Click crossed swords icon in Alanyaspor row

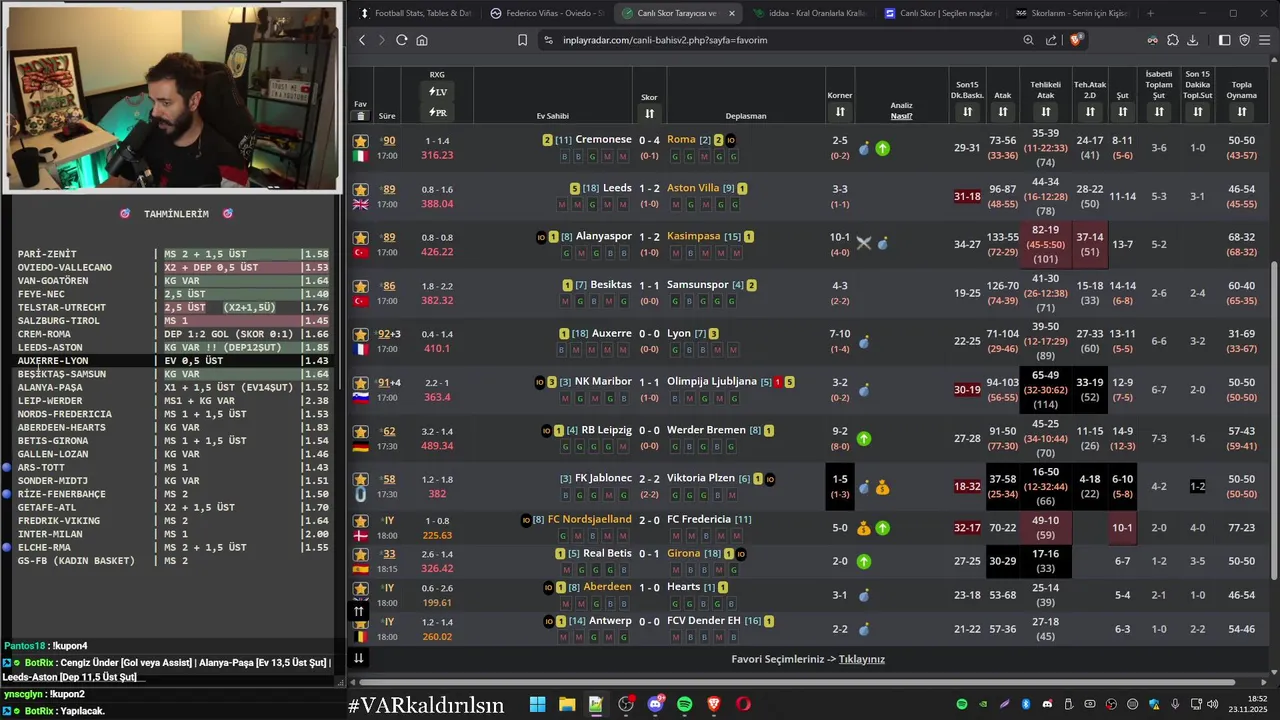pos(864,243)
